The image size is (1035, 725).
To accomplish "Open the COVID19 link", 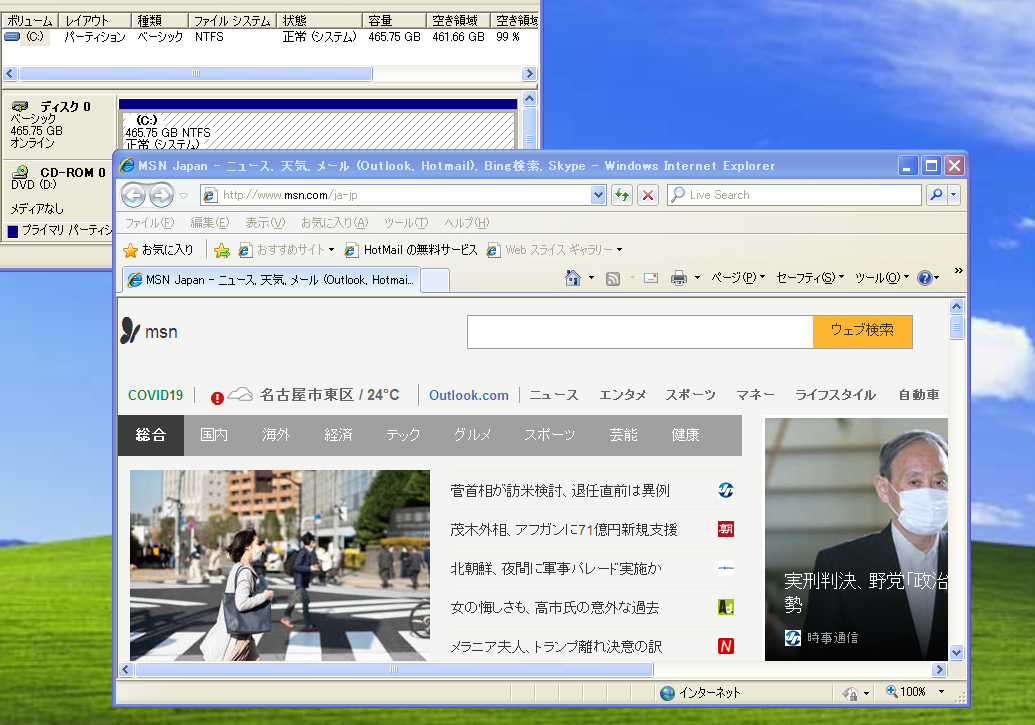I will (155, 395).
